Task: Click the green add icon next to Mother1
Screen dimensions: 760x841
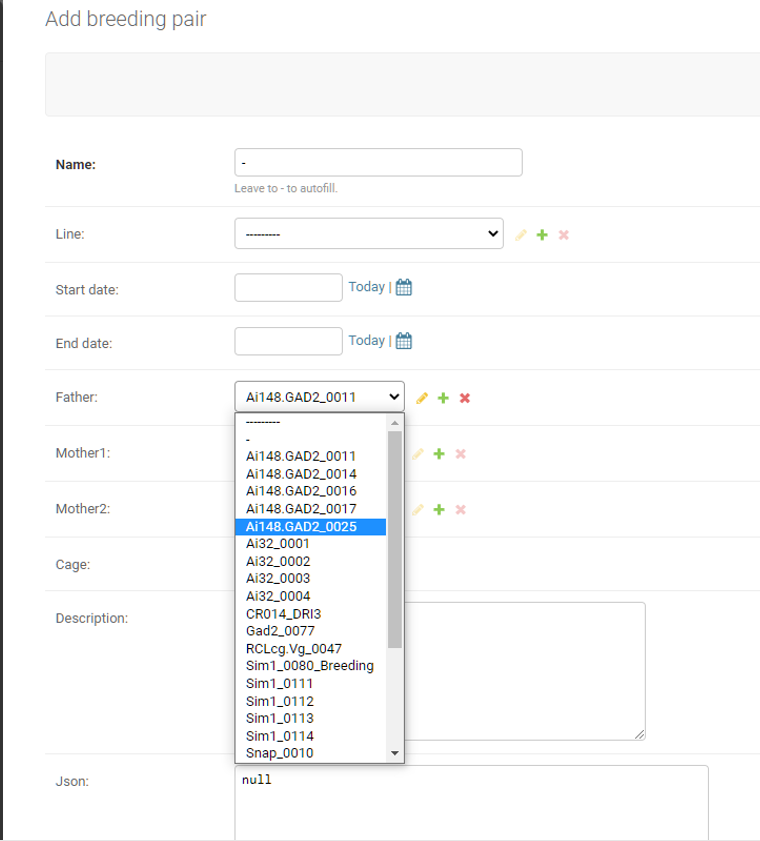Action: coord(439,453)
